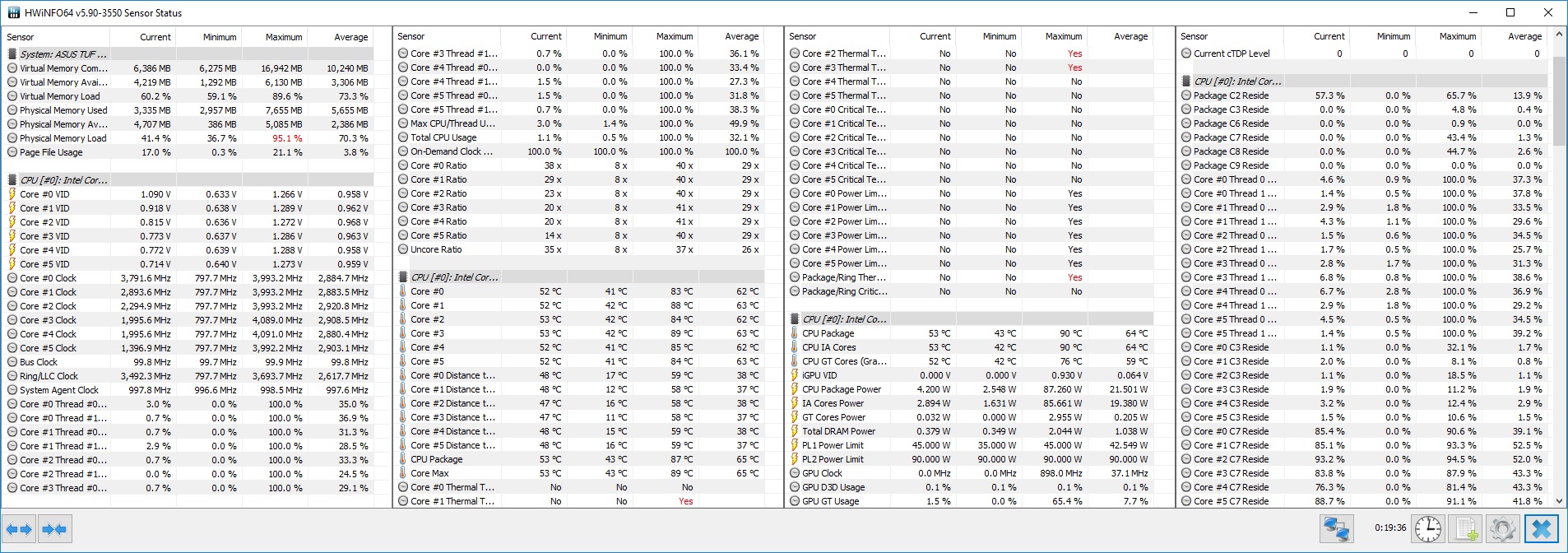
Task: Click the lightning icon beside Core #5 VID
Action: coord(12,264)
